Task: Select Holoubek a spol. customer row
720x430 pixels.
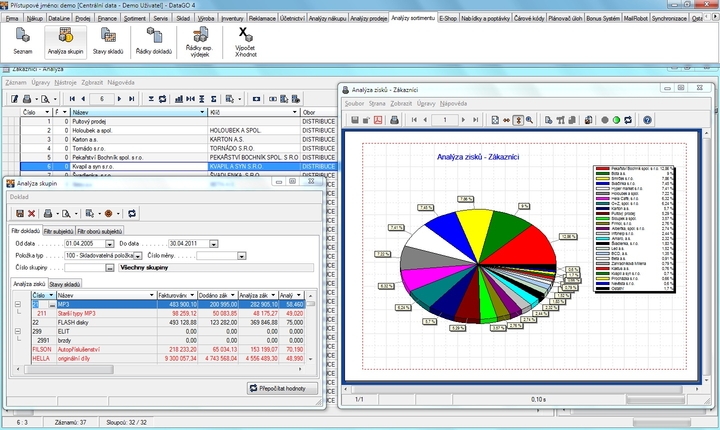Action: tap(179, 130)
